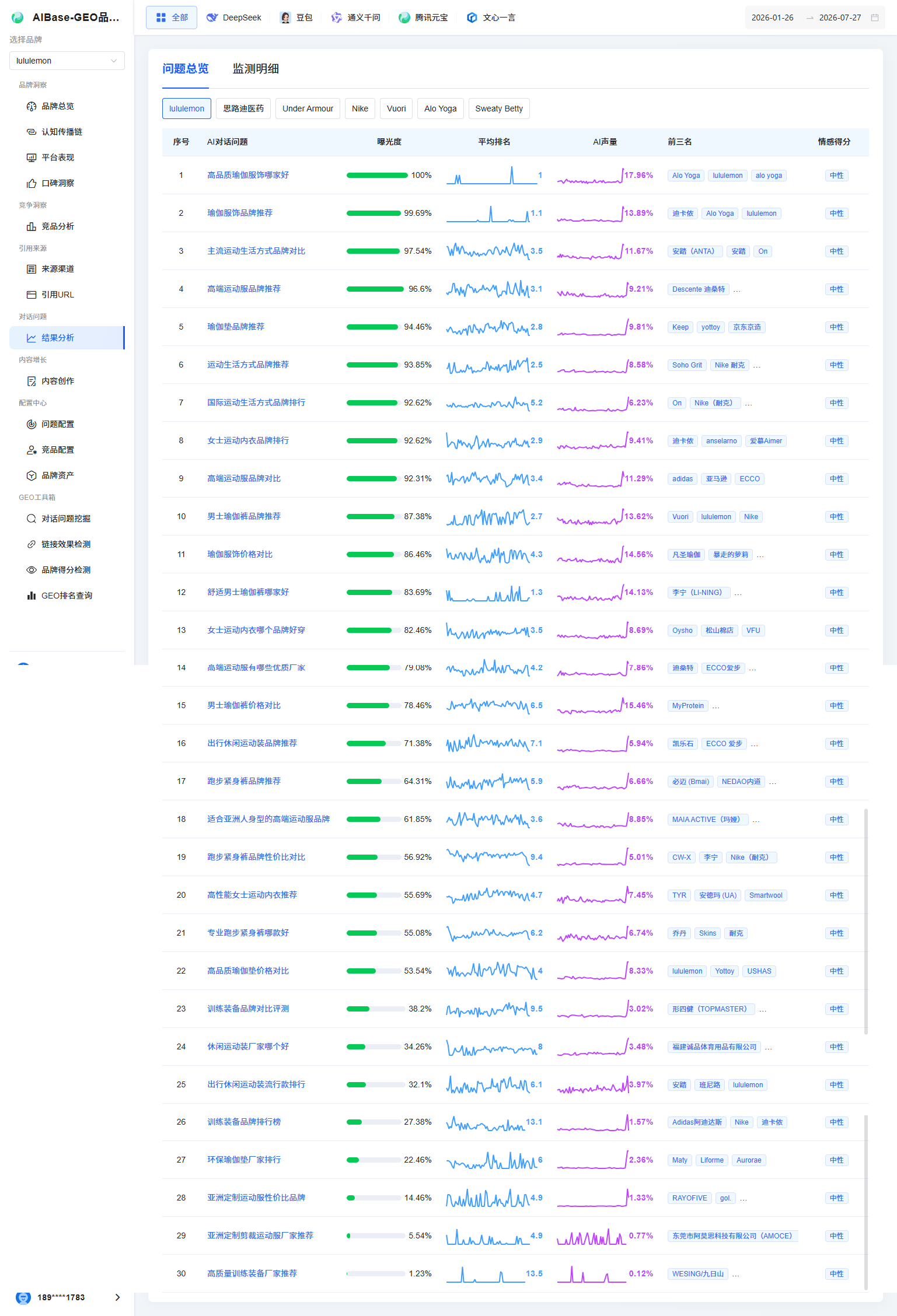The image size is (897, 1316).
Task: Expand the user account chevron arrow
Action: coord(117,1297)
